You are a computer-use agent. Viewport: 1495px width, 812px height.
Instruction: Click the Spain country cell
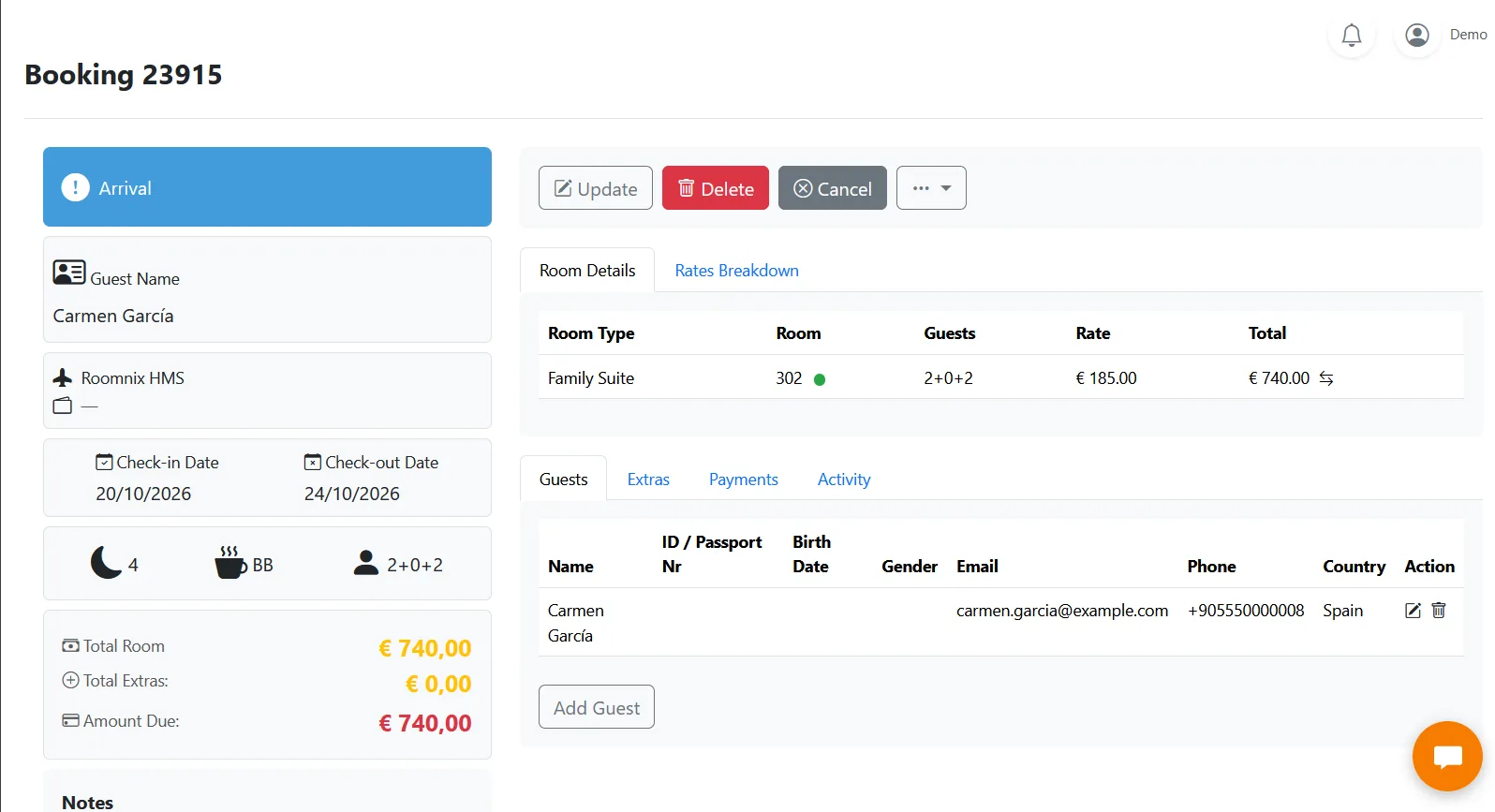(1343, 611)
